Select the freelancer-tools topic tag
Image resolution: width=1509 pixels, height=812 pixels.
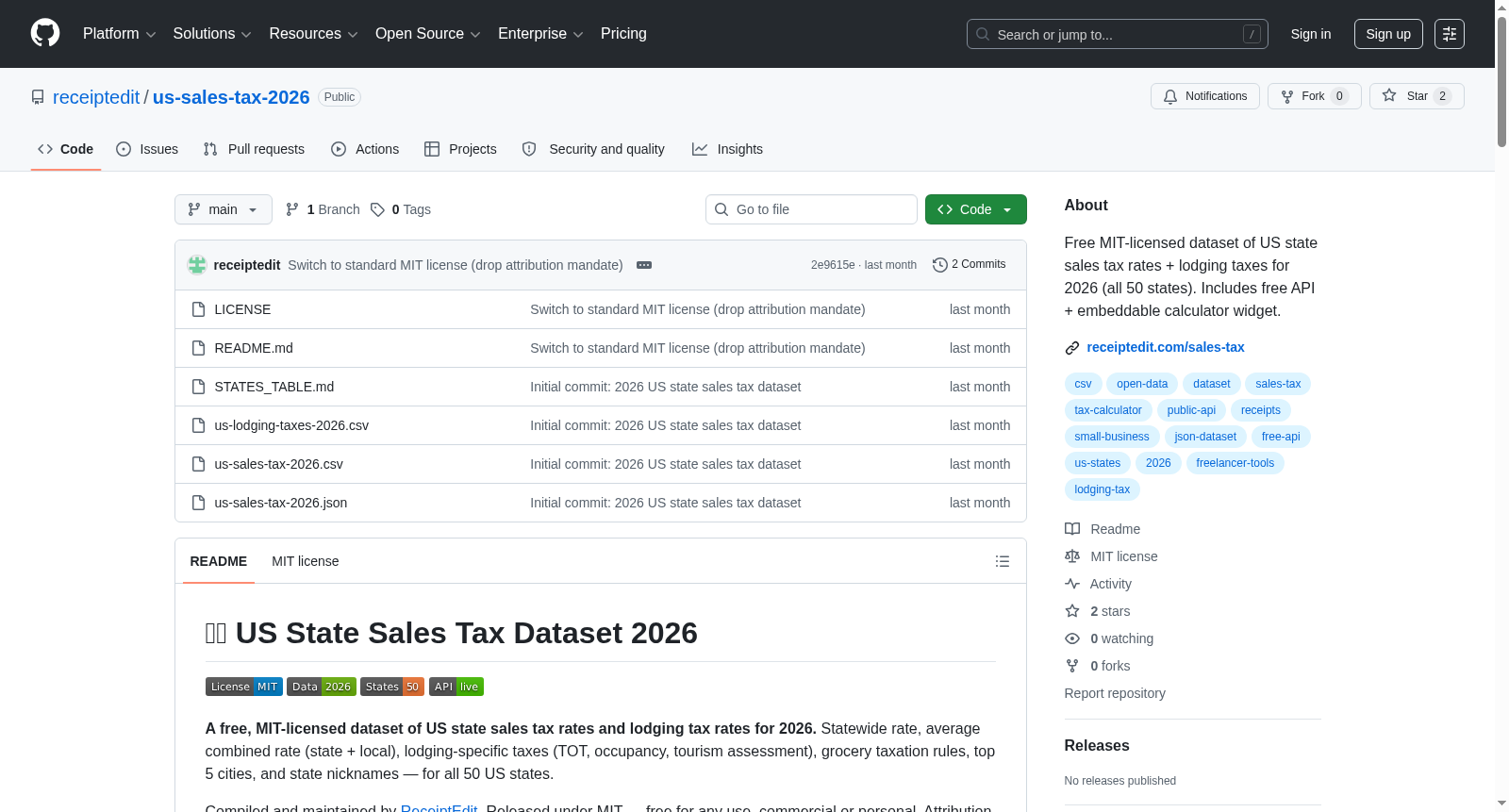(1235, 463)
